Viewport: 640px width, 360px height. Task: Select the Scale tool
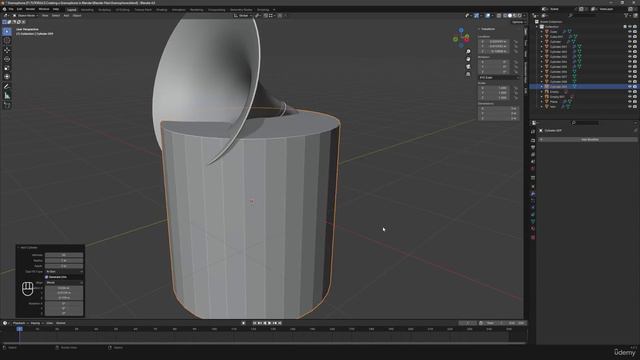click(7, 68)
